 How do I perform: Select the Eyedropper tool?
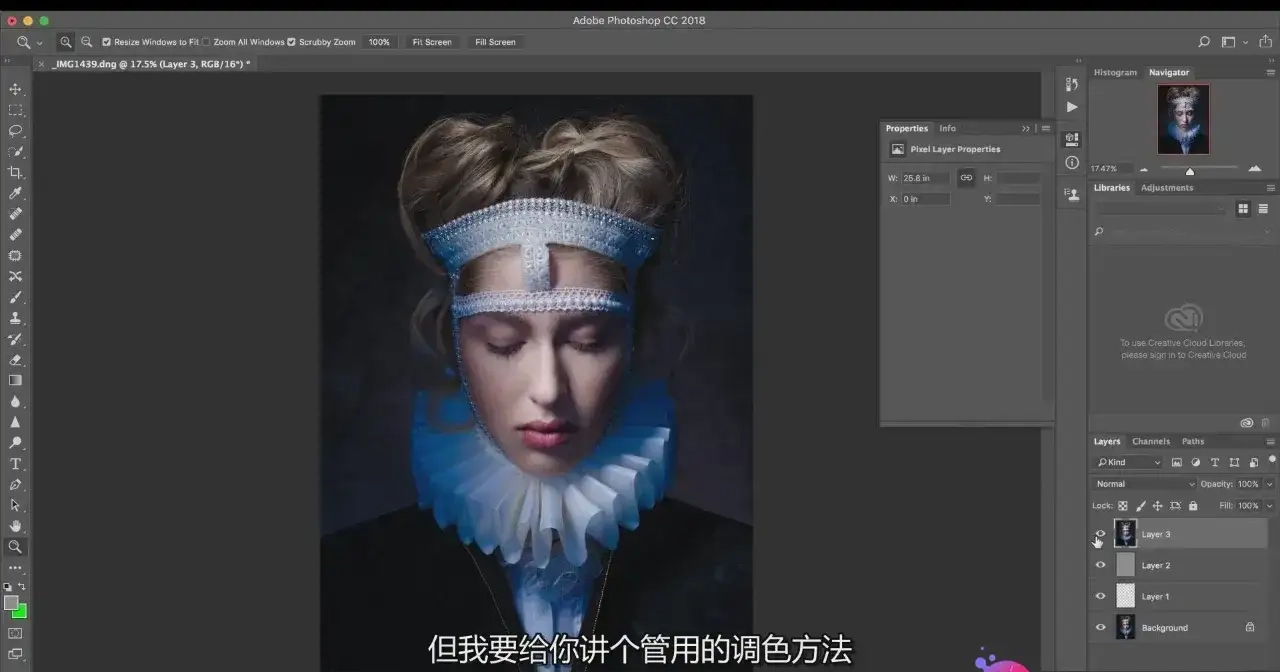[x=15, y=193]
